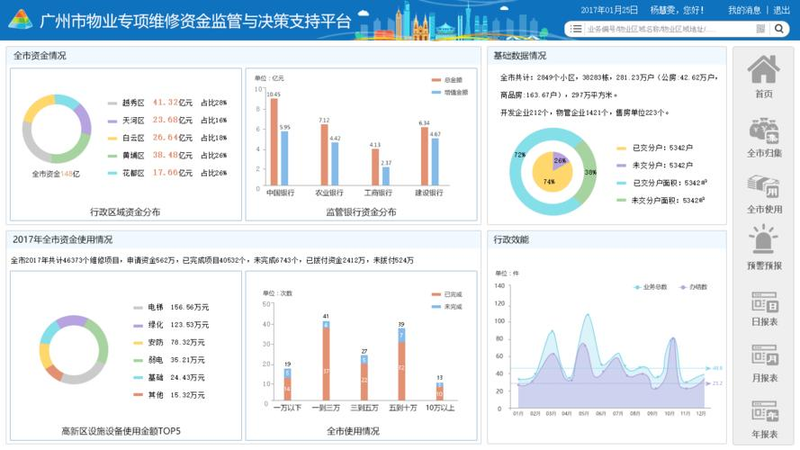Click 中国银行 total amount orange bar
800x450 pixels.
point(274,142)
